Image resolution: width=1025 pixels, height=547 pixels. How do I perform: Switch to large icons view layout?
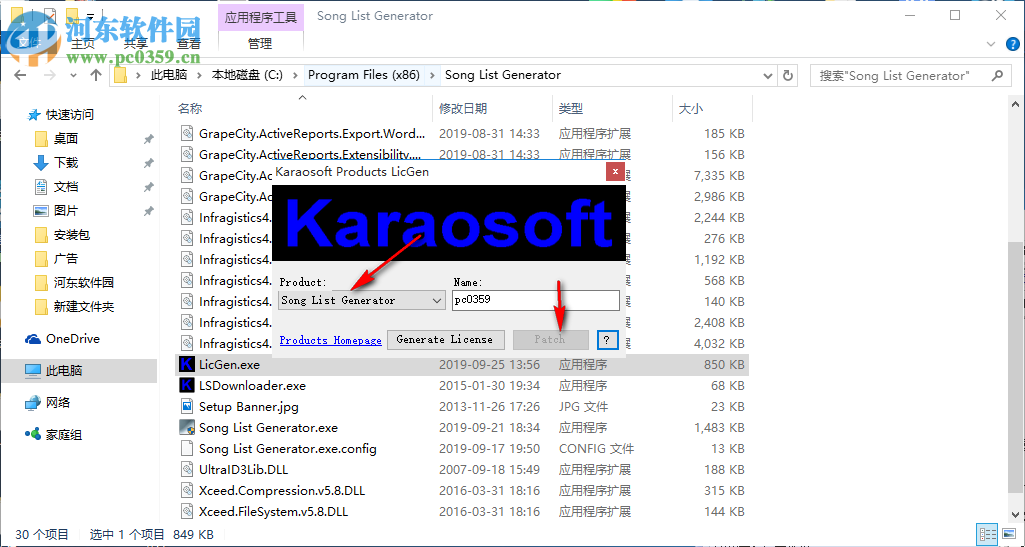(1007, 533)
